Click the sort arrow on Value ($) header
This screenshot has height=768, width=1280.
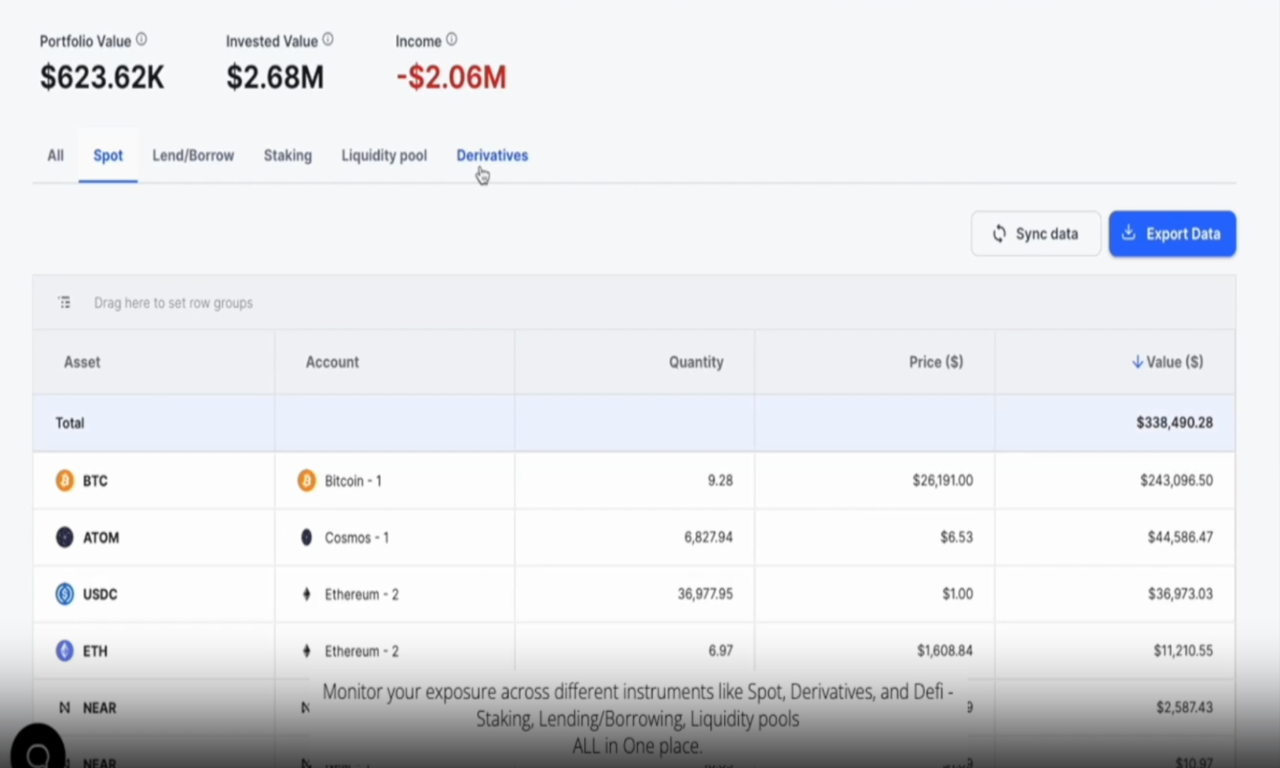[1137, 362]
